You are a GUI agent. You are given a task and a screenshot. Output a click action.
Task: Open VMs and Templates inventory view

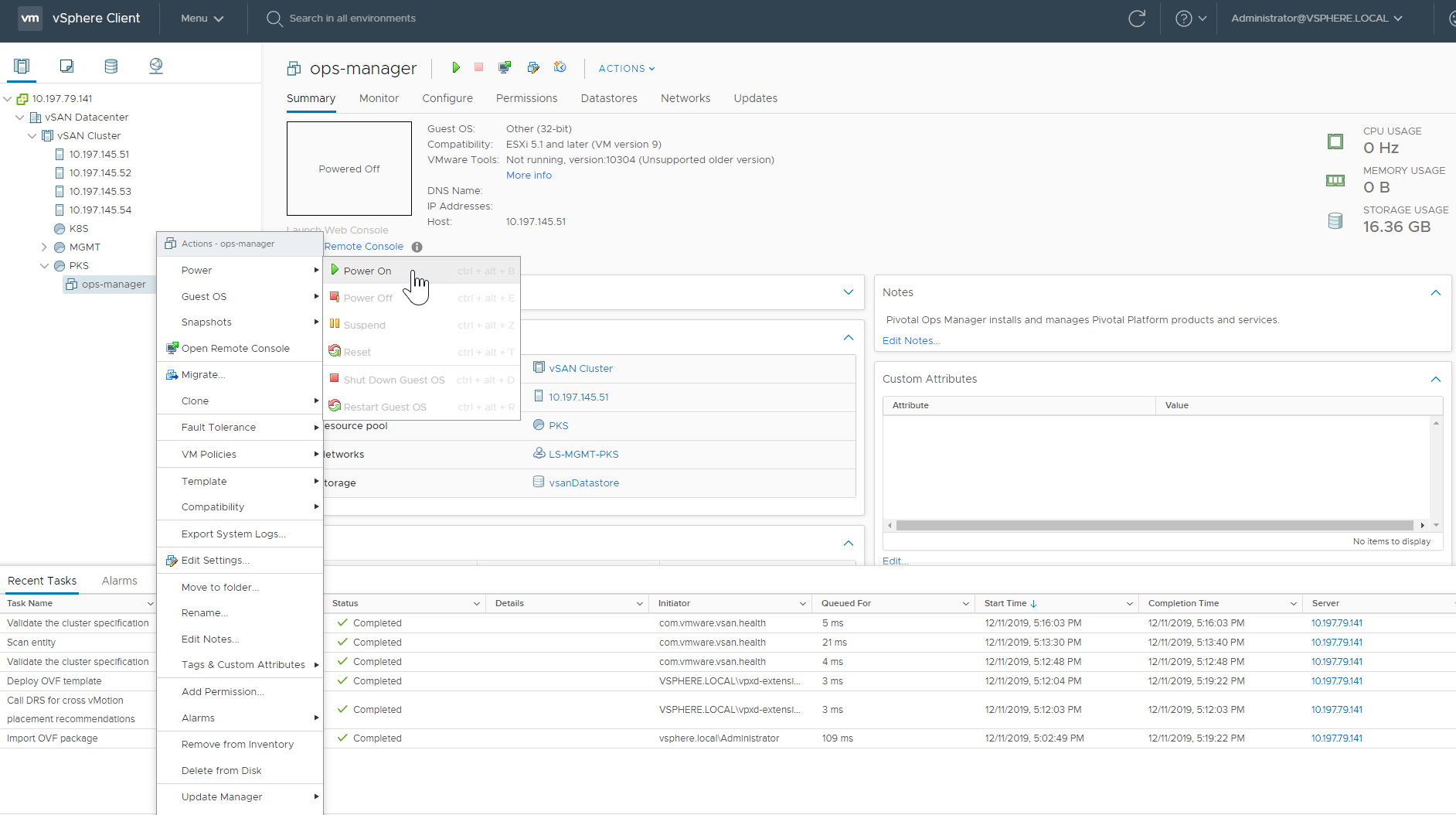(x=66, y=66)
